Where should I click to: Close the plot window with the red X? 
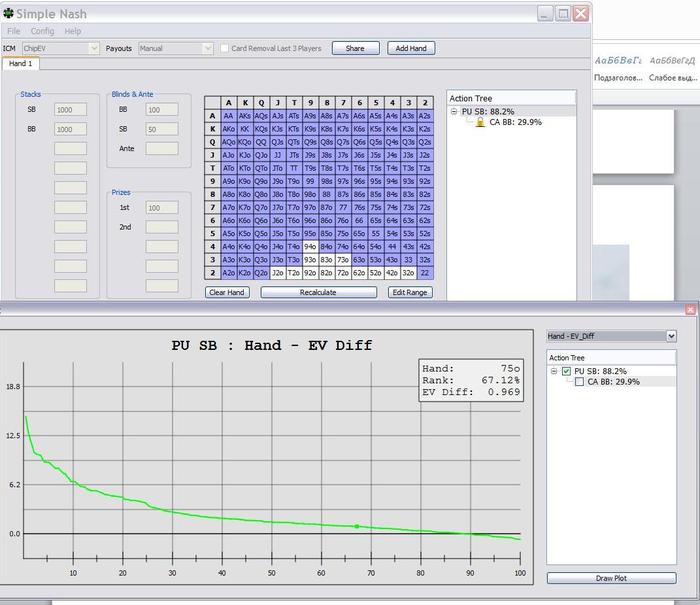tap(690, 309)
